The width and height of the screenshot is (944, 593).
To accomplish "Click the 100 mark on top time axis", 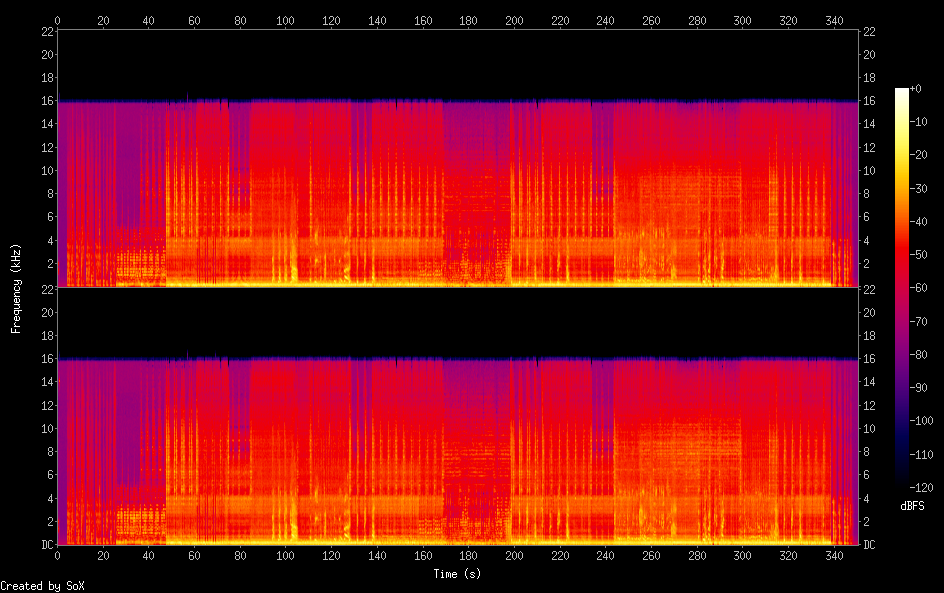I will click(x=286, y=20).
